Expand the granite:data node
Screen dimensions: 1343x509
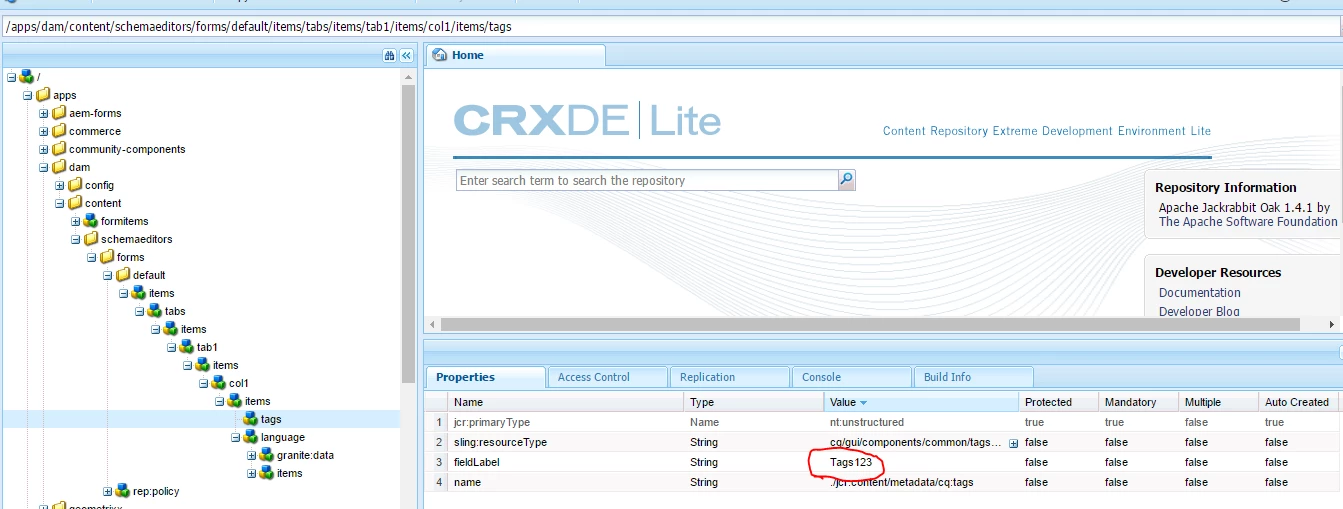click(x=252, y=455)
